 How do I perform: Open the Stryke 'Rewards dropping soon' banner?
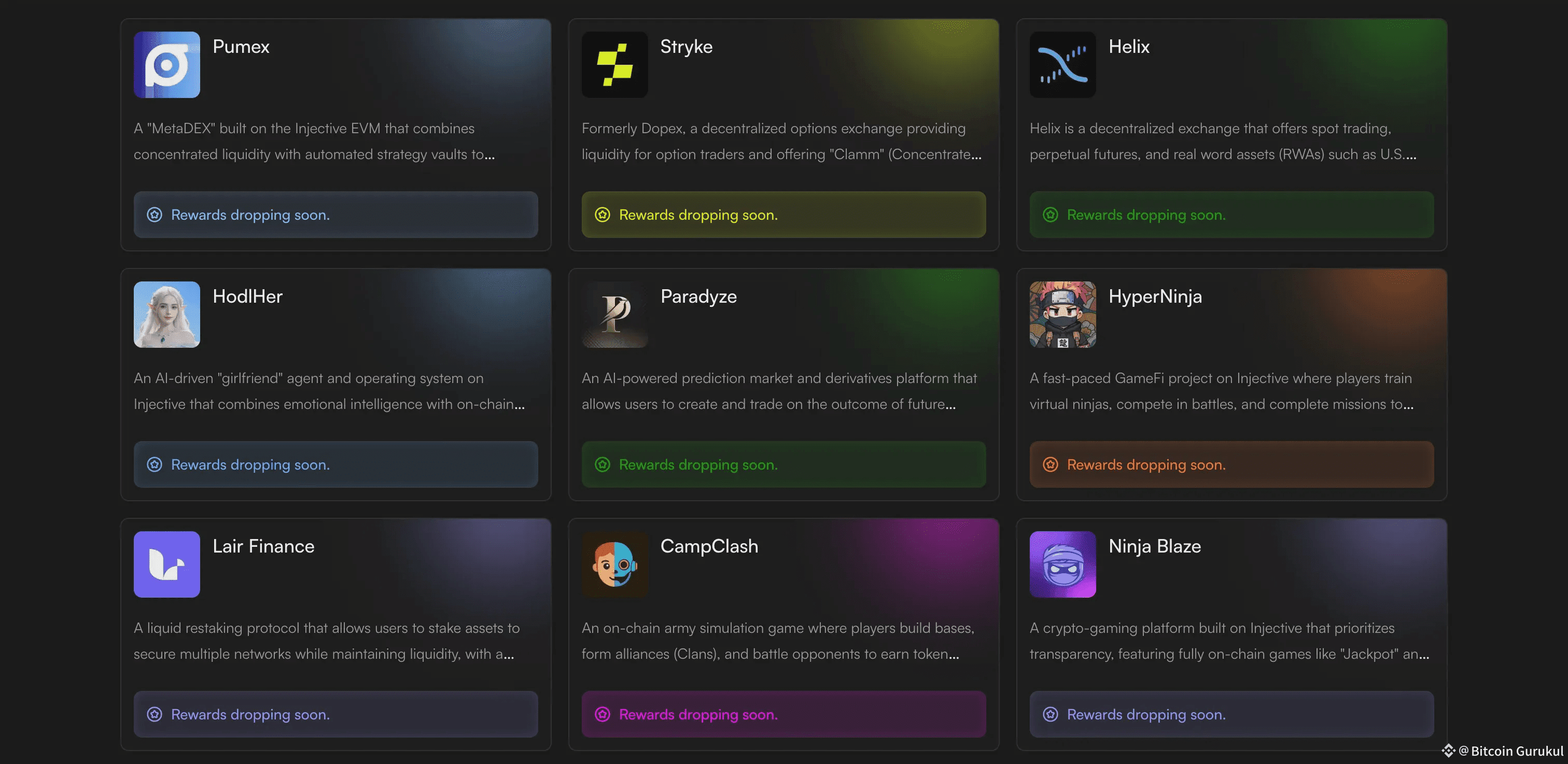[783, 215]
